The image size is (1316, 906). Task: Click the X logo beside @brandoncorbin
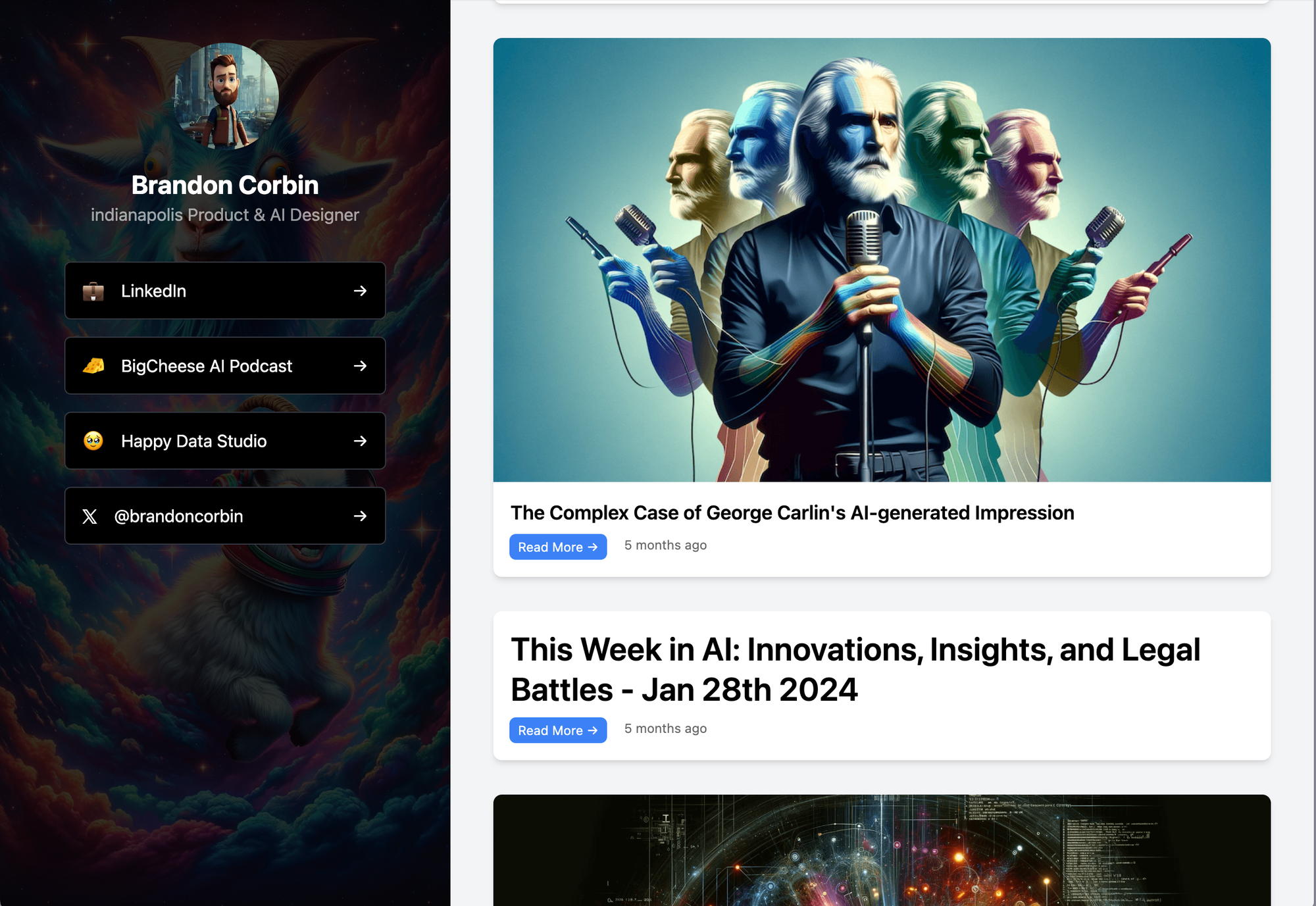(x=90, y=516)
